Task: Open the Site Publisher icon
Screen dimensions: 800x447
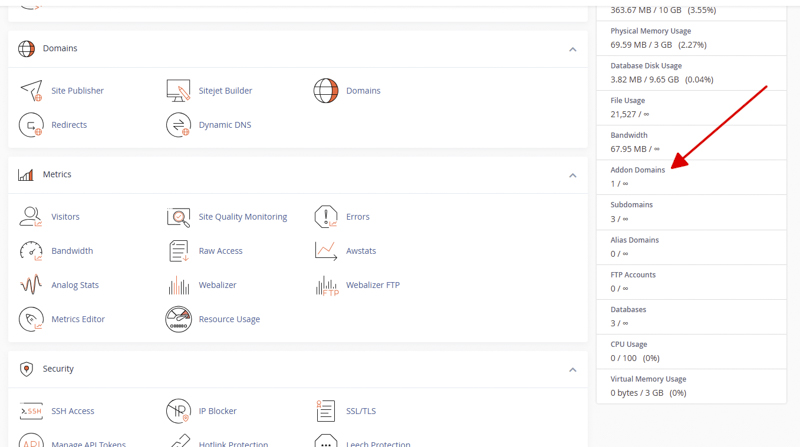Action: point(31,90)
